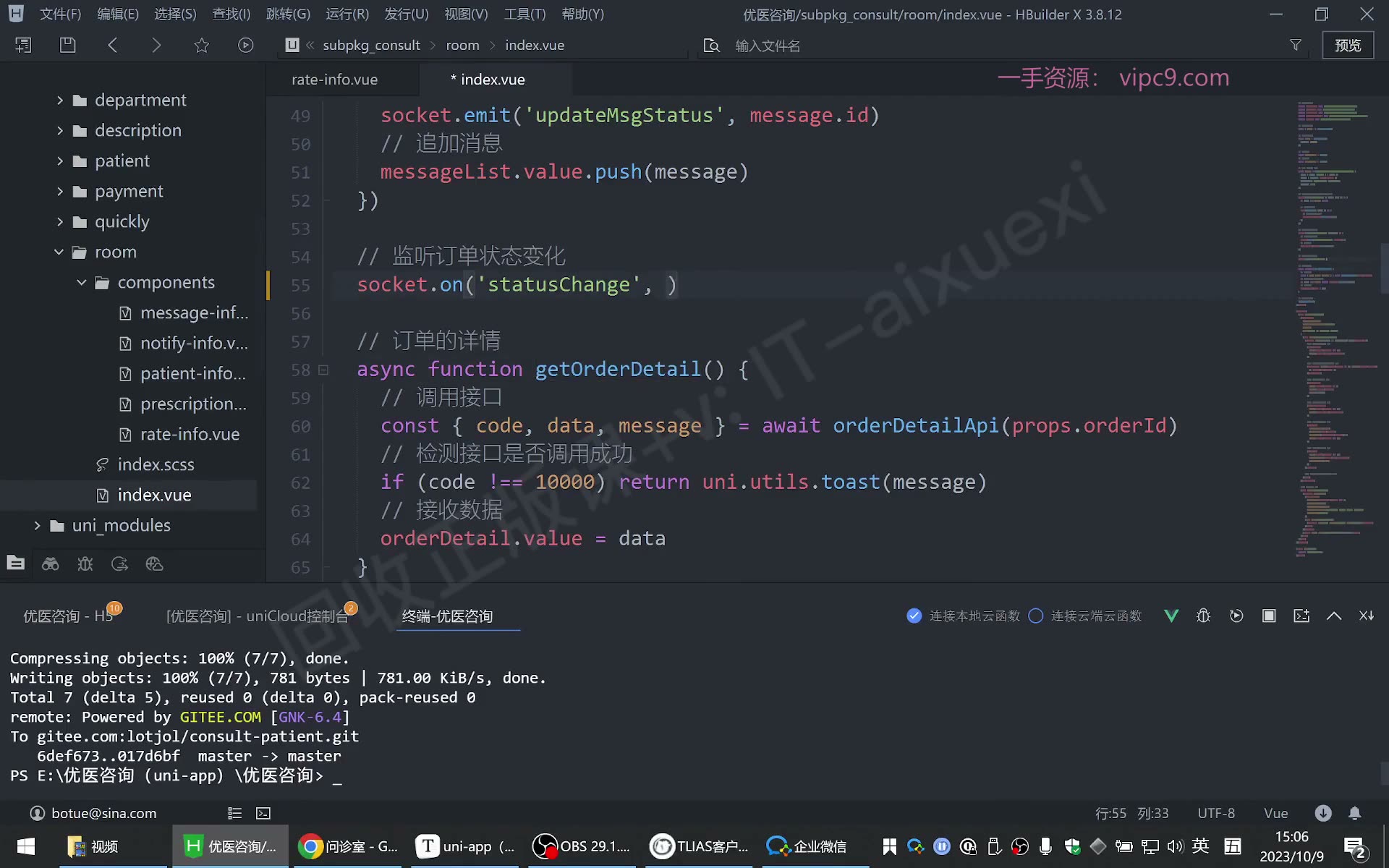Expand the patient folder
The width and height of the screenshot is (1389, 868).
[x=60, y=161]
